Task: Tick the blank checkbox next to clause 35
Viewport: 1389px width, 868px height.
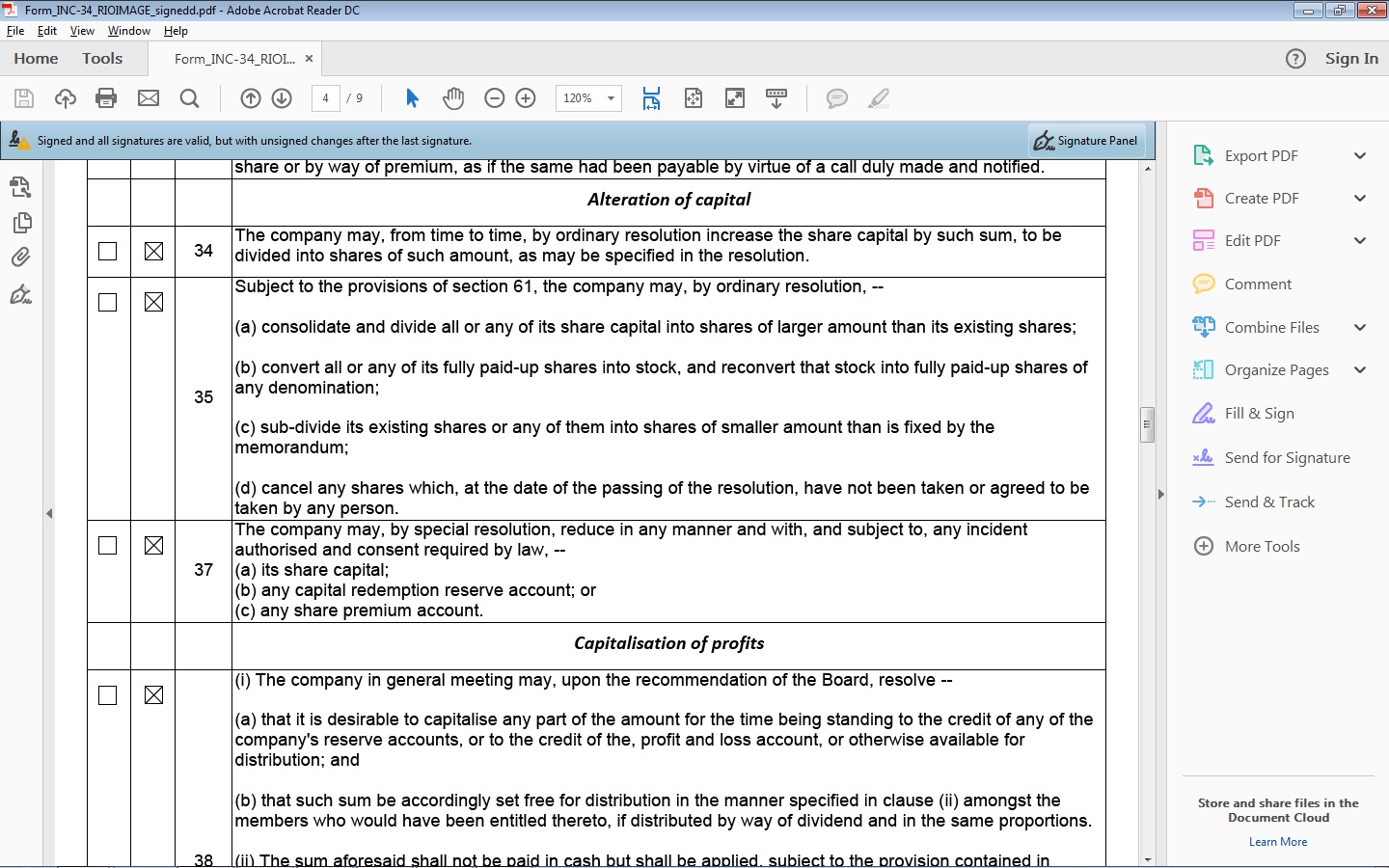Action: (x=107, y=302)
